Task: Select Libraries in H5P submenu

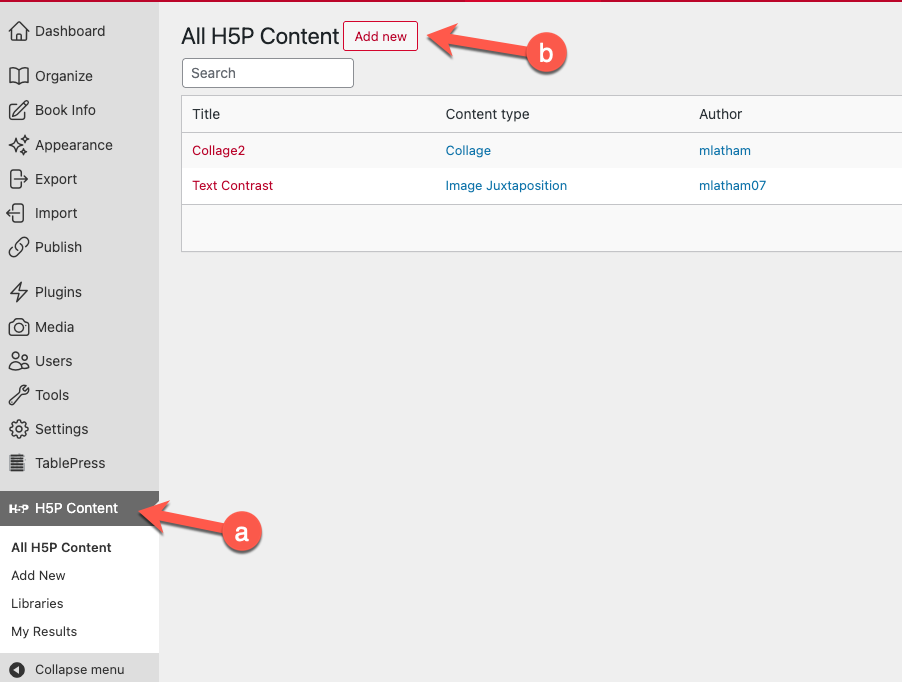Action: click(37, 603)
